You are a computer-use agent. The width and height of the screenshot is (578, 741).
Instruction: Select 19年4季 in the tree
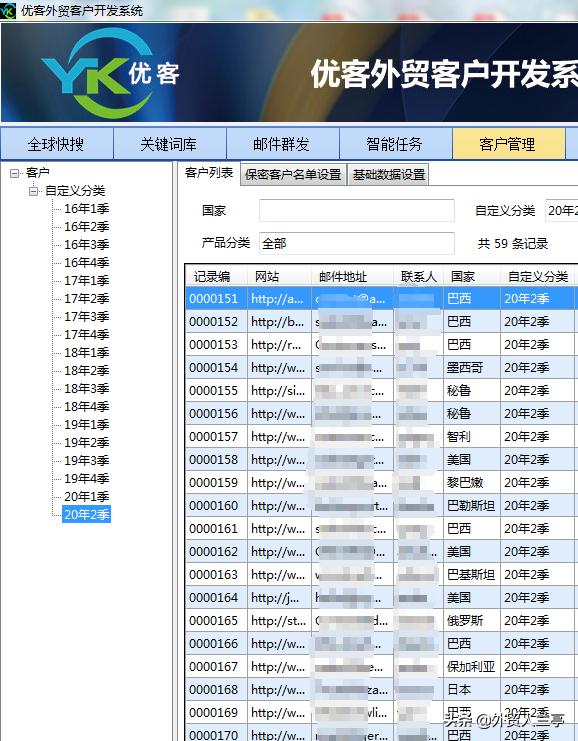86,478
